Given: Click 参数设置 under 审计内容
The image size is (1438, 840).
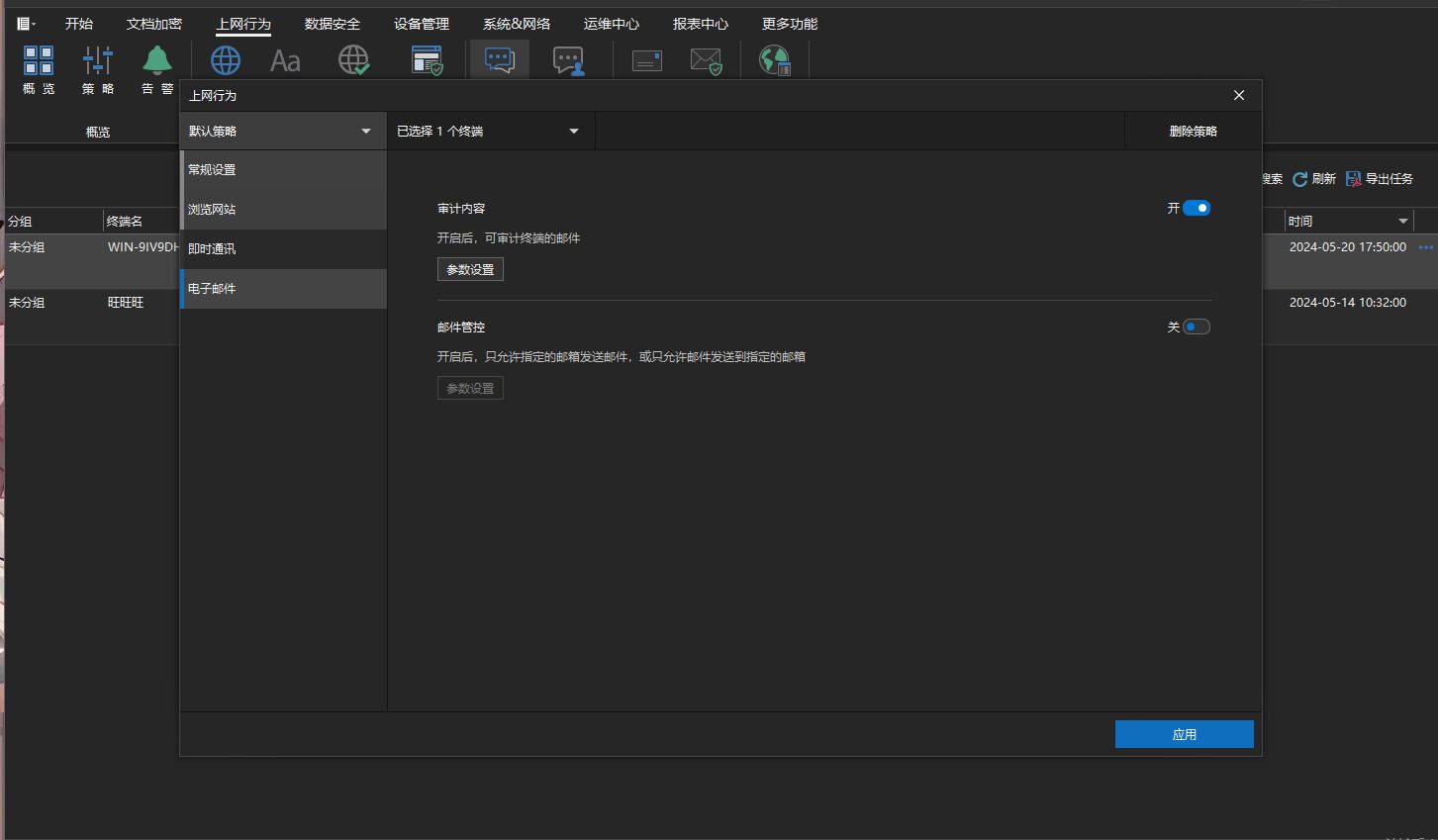Looking at the screenshot, I should [470, 269].
